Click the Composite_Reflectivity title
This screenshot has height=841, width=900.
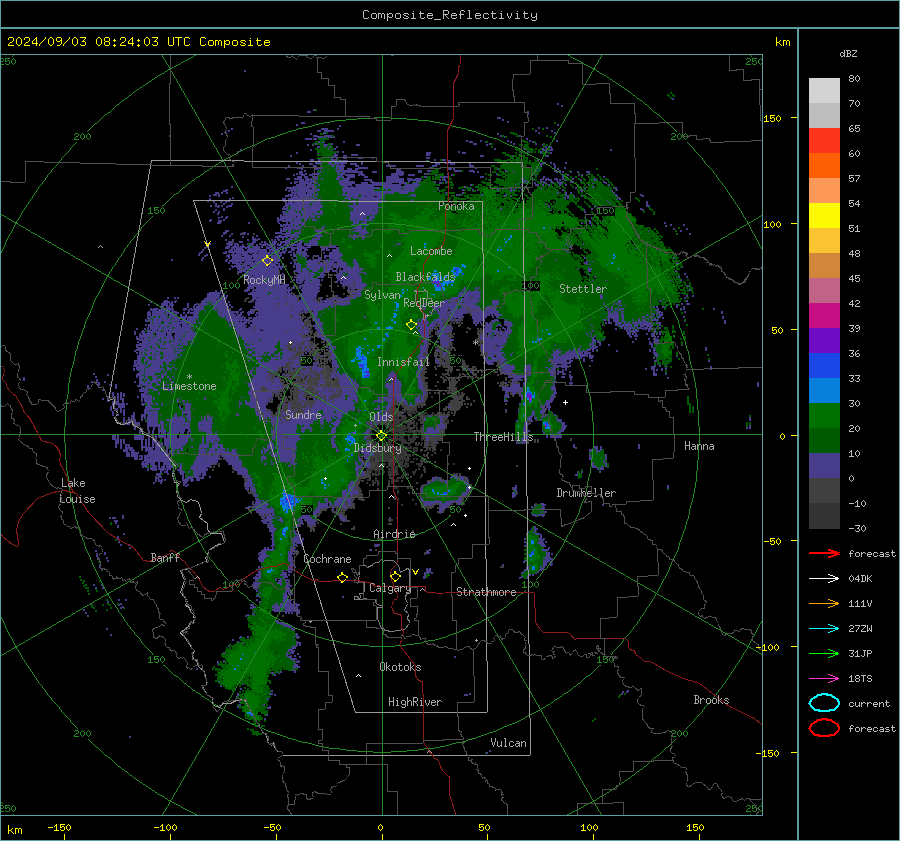[450, 15]
